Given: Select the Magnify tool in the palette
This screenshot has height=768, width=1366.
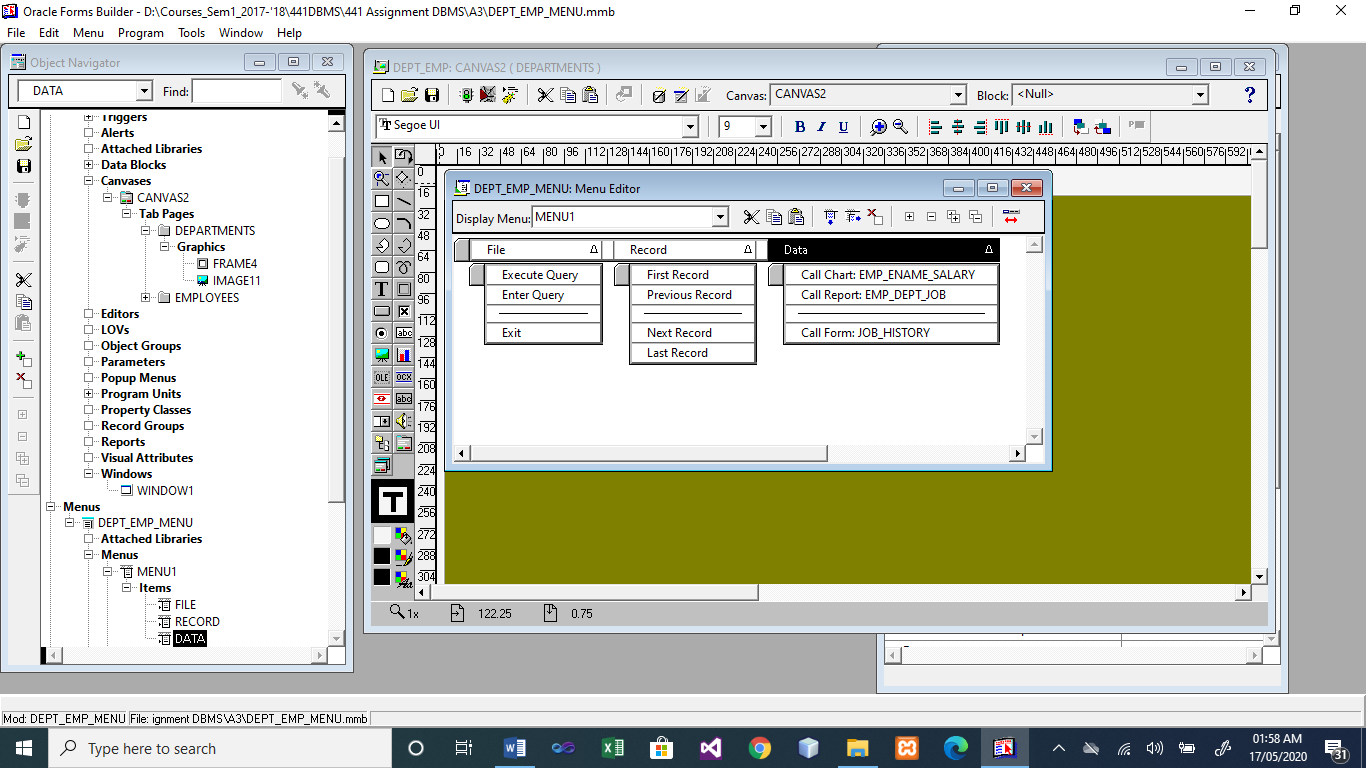Looking at the screenshot, I should click(x=382, y=179).
